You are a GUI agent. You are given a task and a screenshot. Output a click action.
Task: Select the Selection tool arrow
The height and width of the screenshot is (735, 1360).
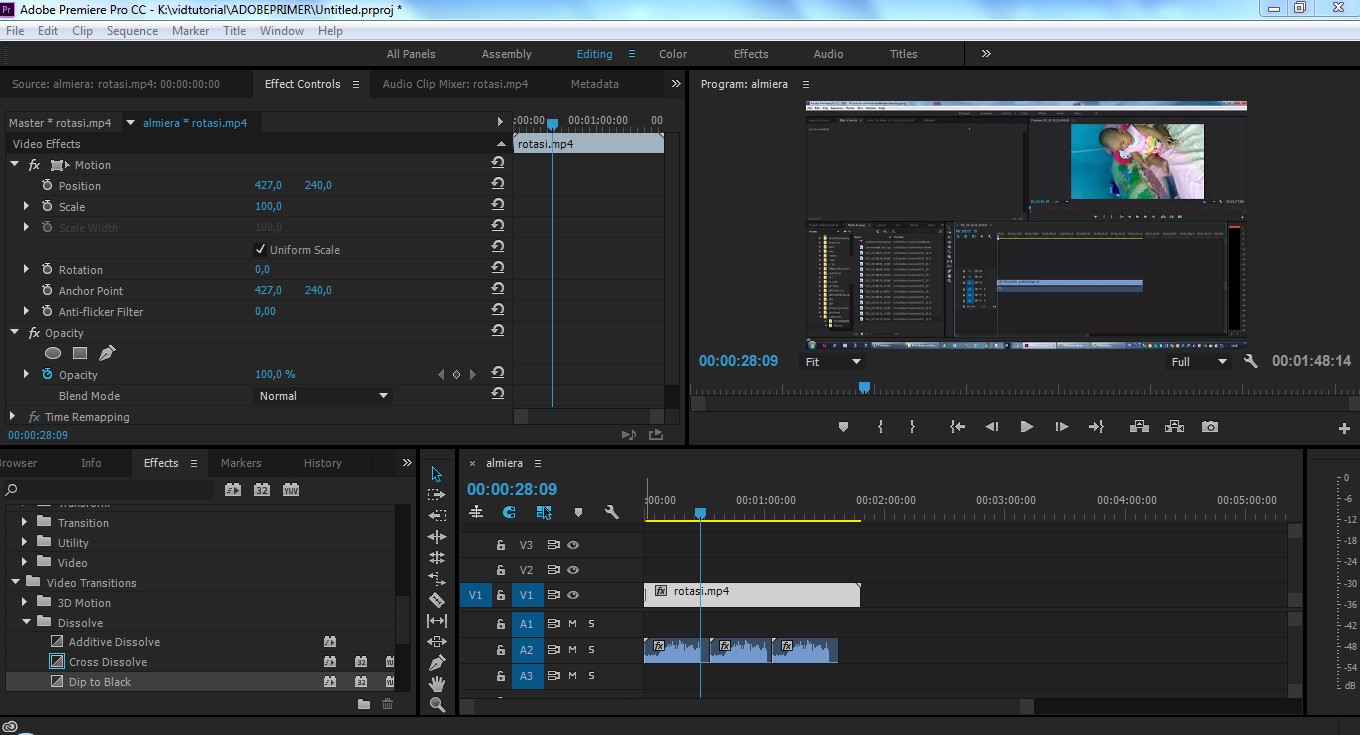(437, 474)
